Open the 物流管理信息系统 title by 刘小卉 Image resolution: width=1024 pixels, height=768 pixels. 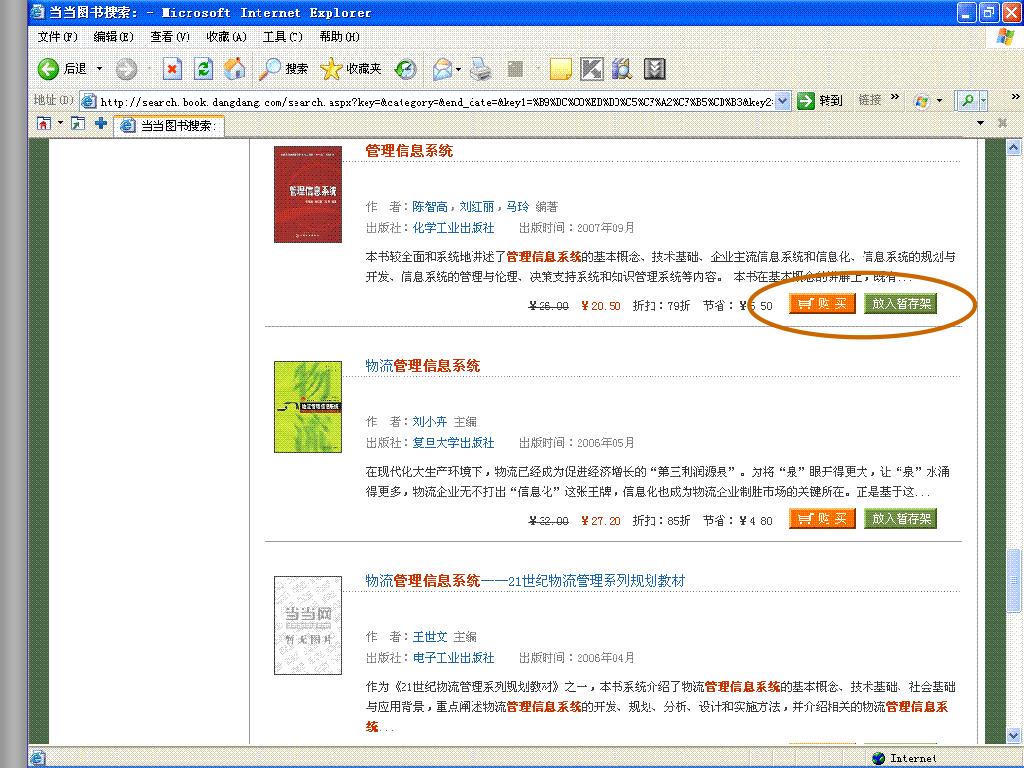pos(423,366)
